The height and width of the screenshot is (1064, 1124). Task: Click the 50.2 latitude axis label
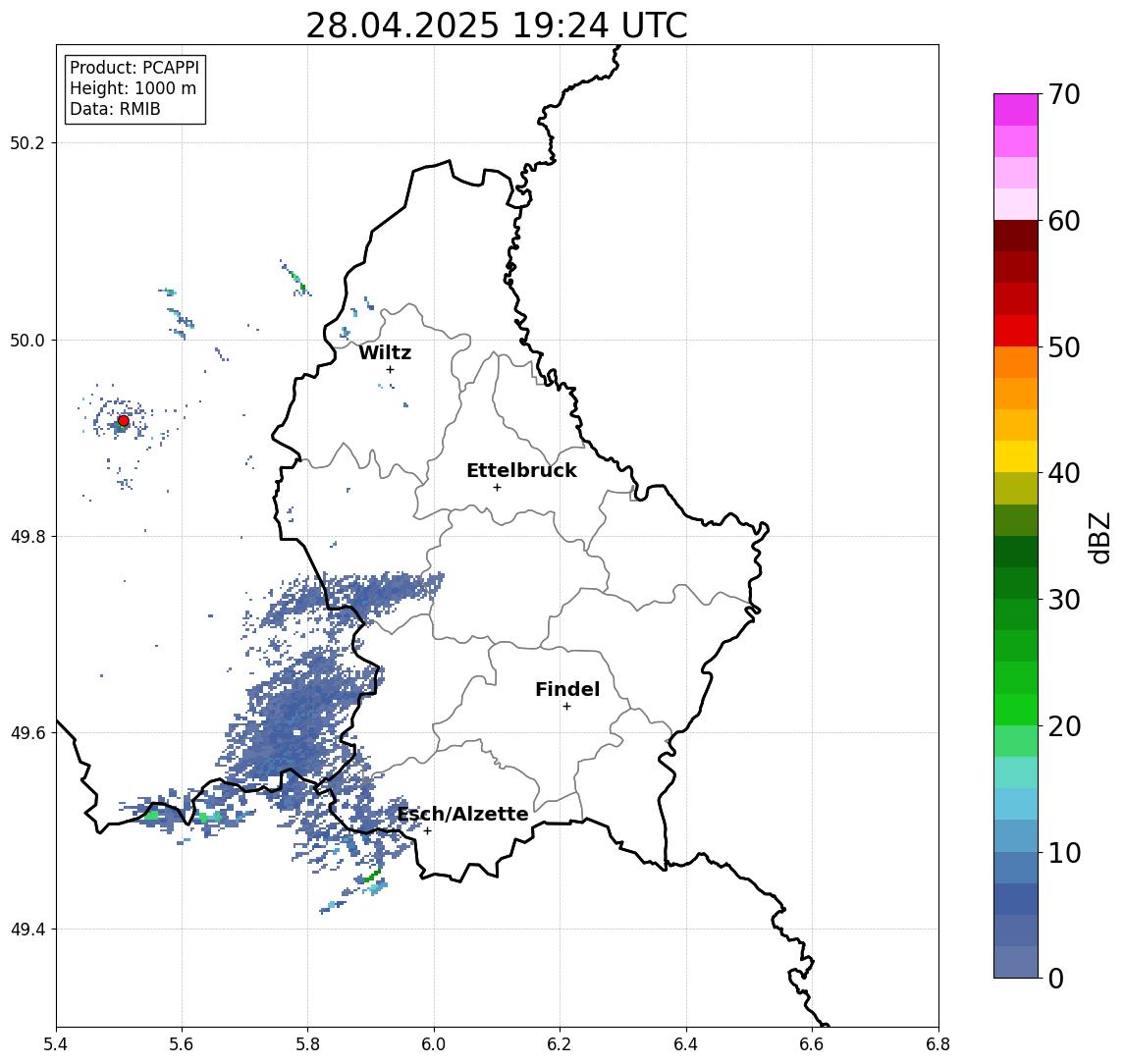(27, 142)
